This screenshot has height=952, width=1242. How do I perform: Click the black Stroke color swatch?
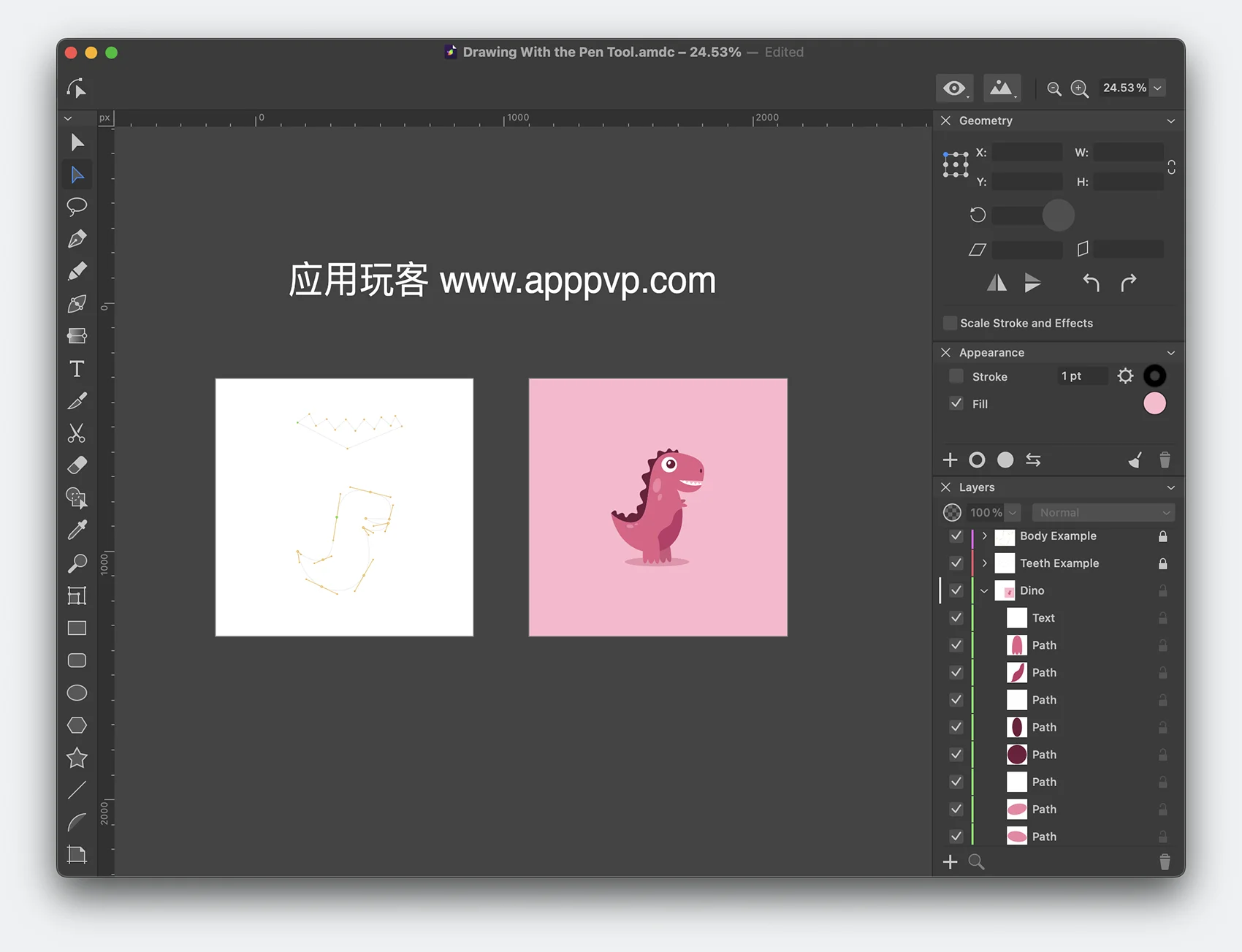pos(1154,376)
